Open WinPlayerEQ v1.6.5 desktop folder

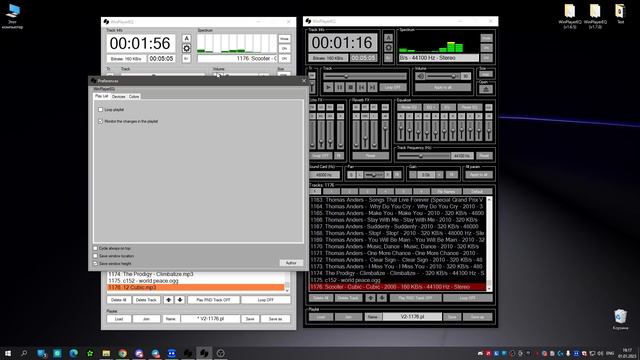pyautogui.click(x=570, y=17)
